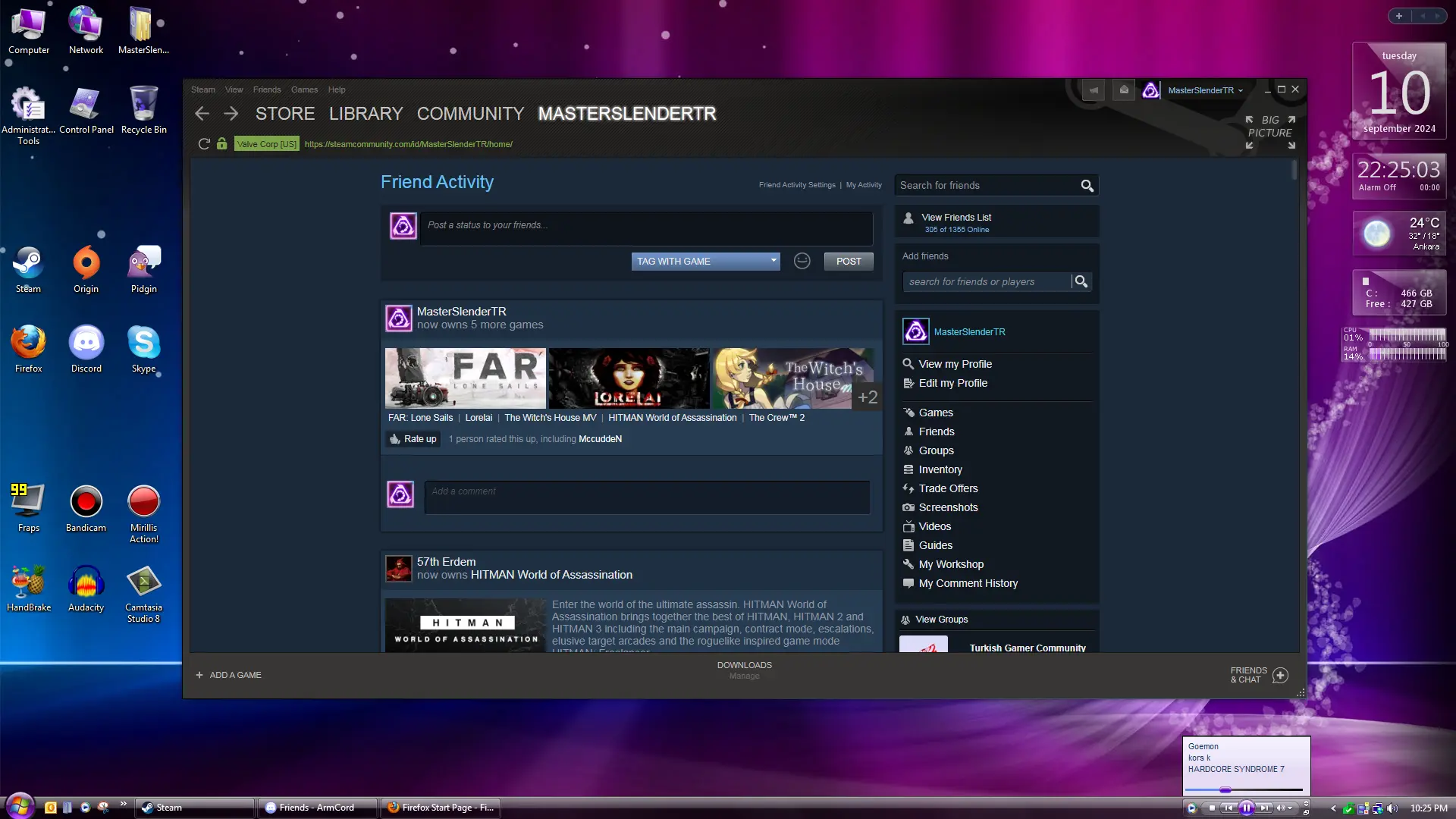Click View my Profile link
This screenshot has width=1456, height=819.
point(955,364)
